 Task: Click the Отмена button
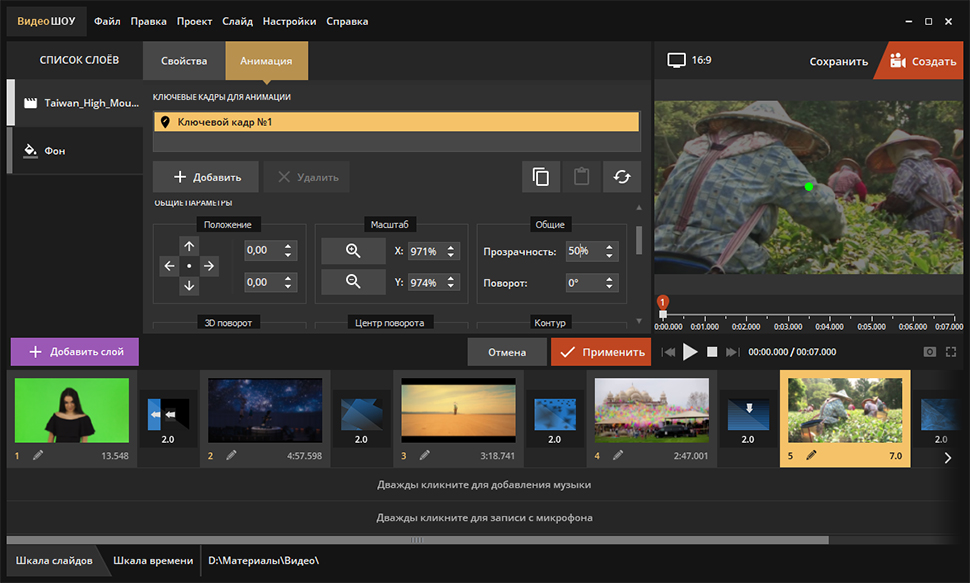(507, 352)
